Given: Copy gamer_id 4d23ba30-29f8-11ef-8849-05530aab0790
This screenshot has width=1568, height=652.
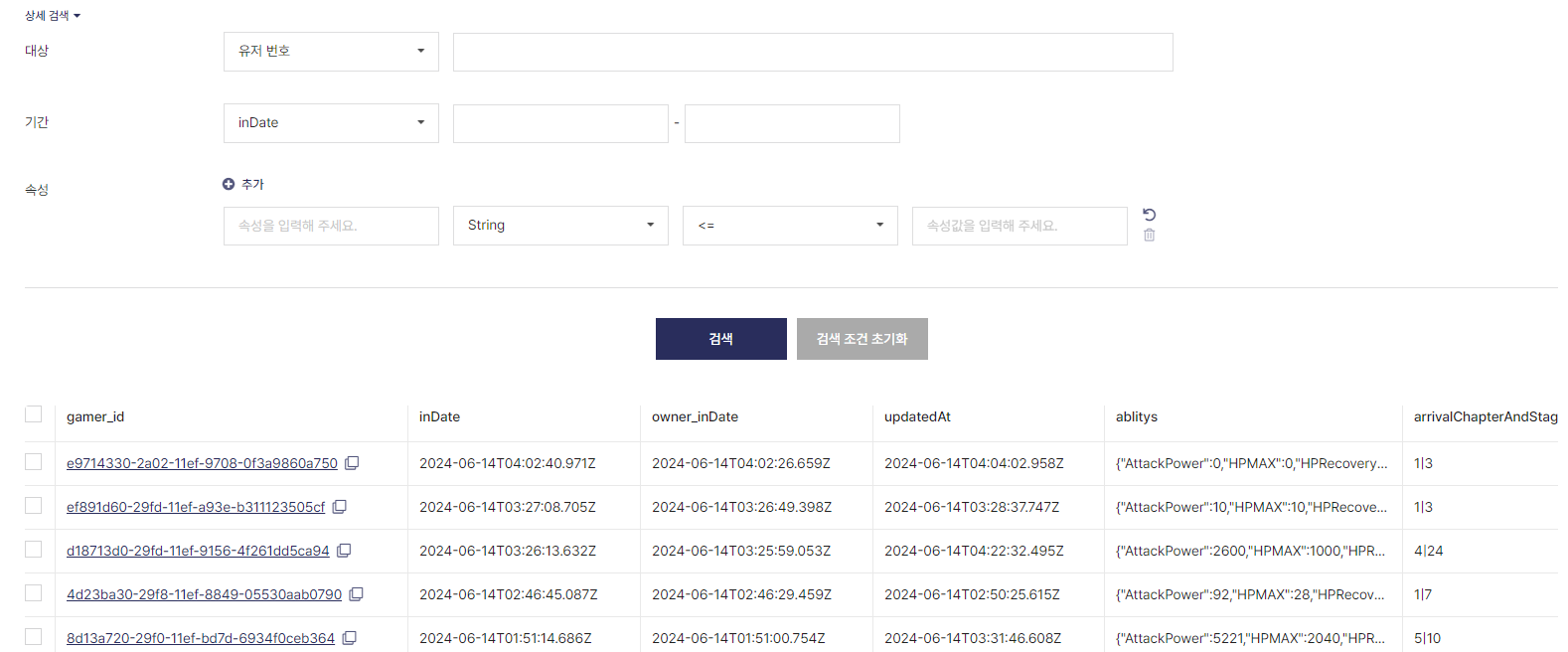Looking at the screenshot, I should (x=356, y=594).
